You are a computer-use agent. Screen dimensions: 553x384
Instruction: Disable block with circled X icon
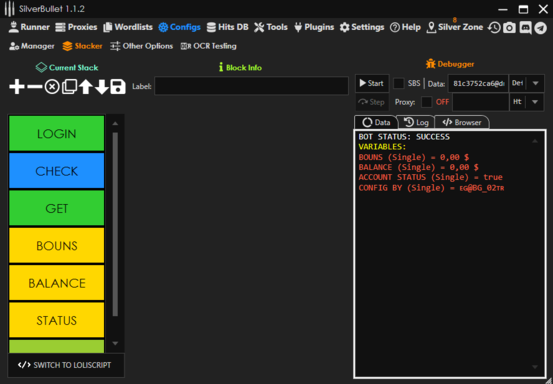click(52, 87)
